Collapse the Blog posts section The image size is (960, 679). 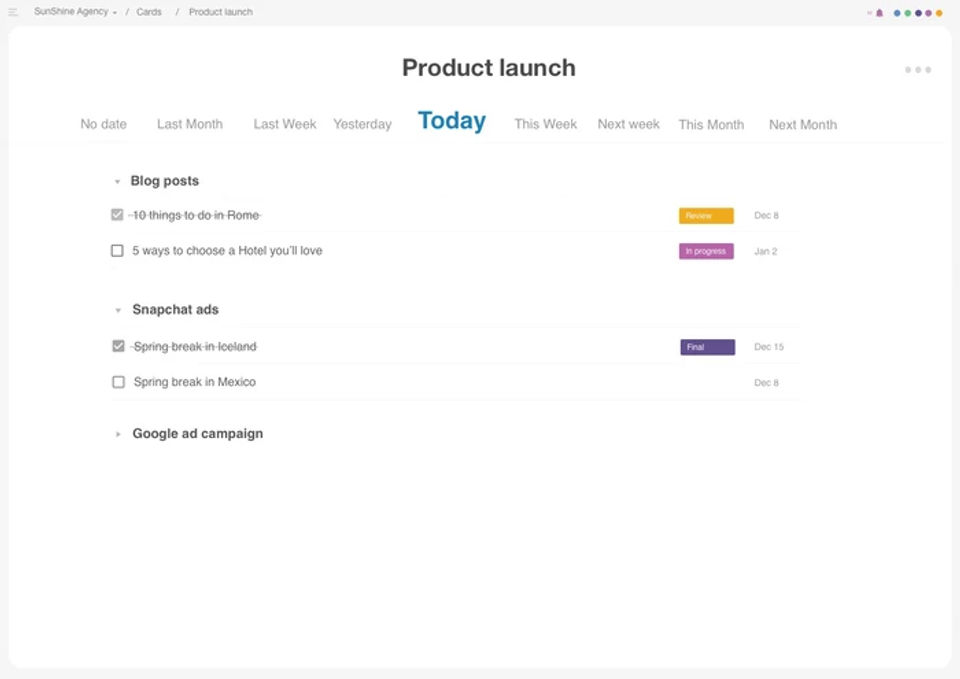point(117,182)
